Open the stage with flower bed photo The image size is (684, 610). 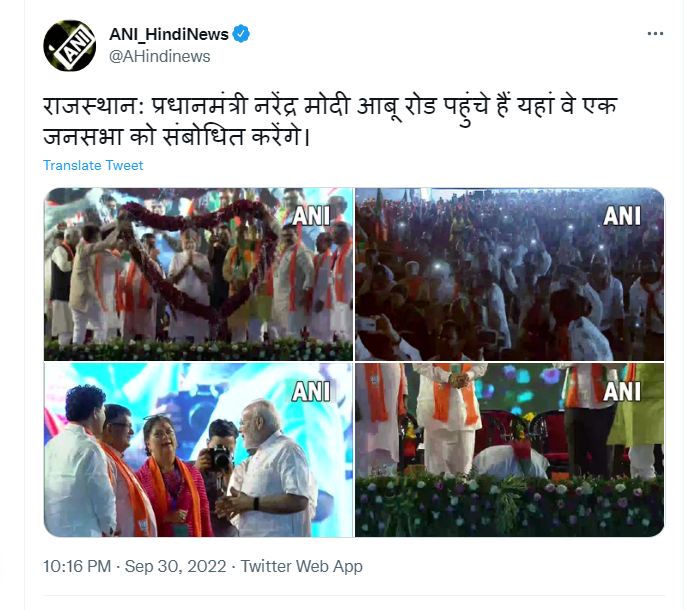click(x=510, y=450)
